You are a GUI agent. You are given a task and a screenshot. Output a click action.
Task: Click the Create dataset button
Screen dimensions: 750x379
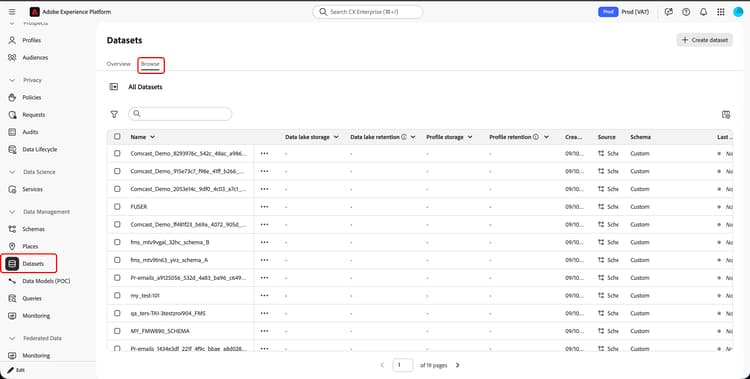(705, 40)
